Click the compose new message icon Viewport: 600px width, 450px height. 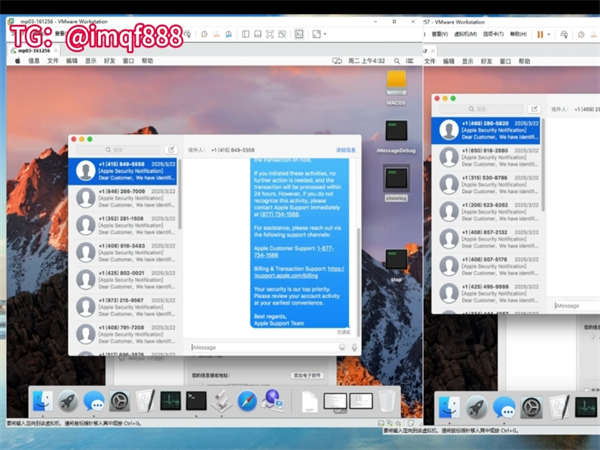pos(171,150)
